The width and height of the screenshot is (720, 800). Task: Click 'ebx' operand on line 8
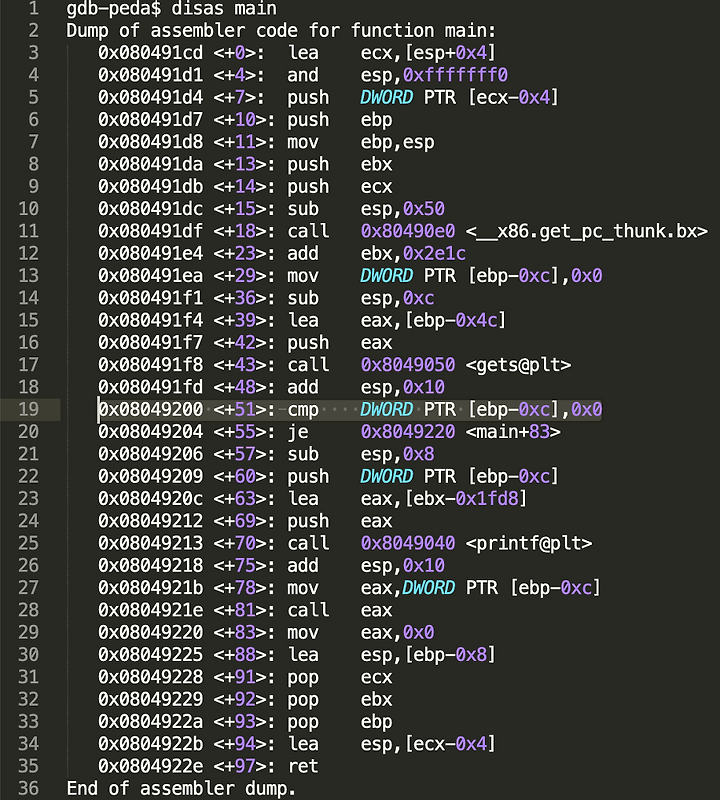click(377, 164)
